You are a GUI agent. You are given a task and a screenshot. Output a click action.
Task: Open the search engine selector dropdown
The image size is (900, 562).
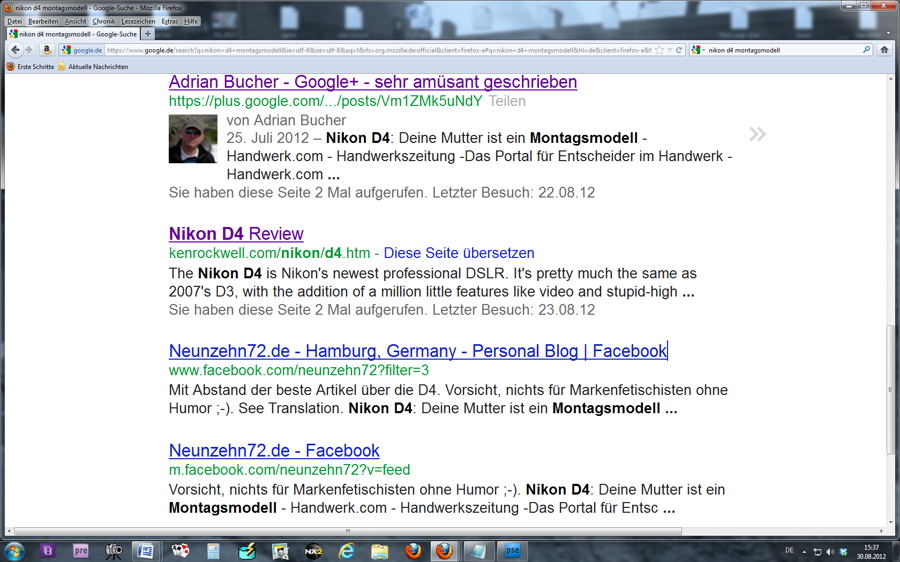pyautogui.click(x=698, y=50)
